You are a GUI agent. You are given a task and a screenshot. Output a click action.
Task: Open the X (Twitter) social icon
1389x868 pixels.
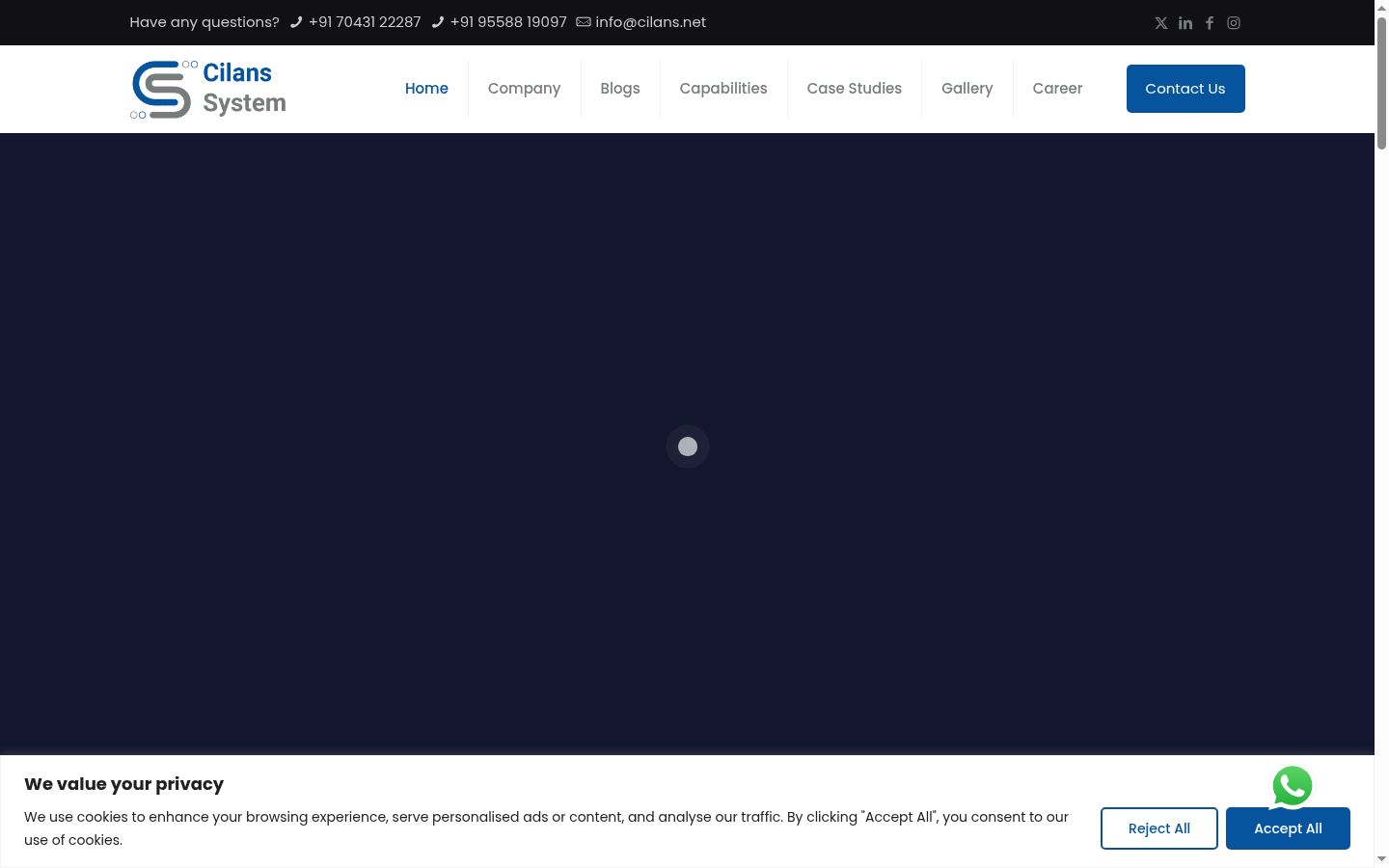(1161, 23)
